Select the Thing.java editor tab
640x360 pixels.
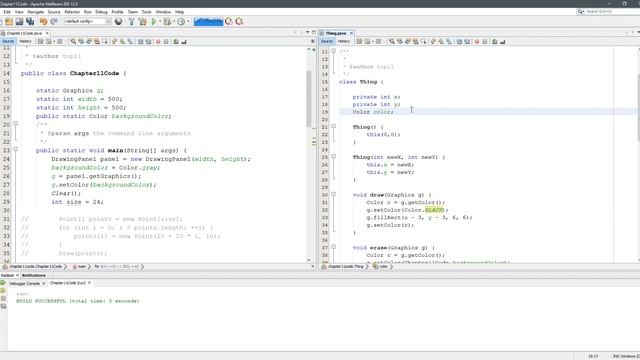336,33
